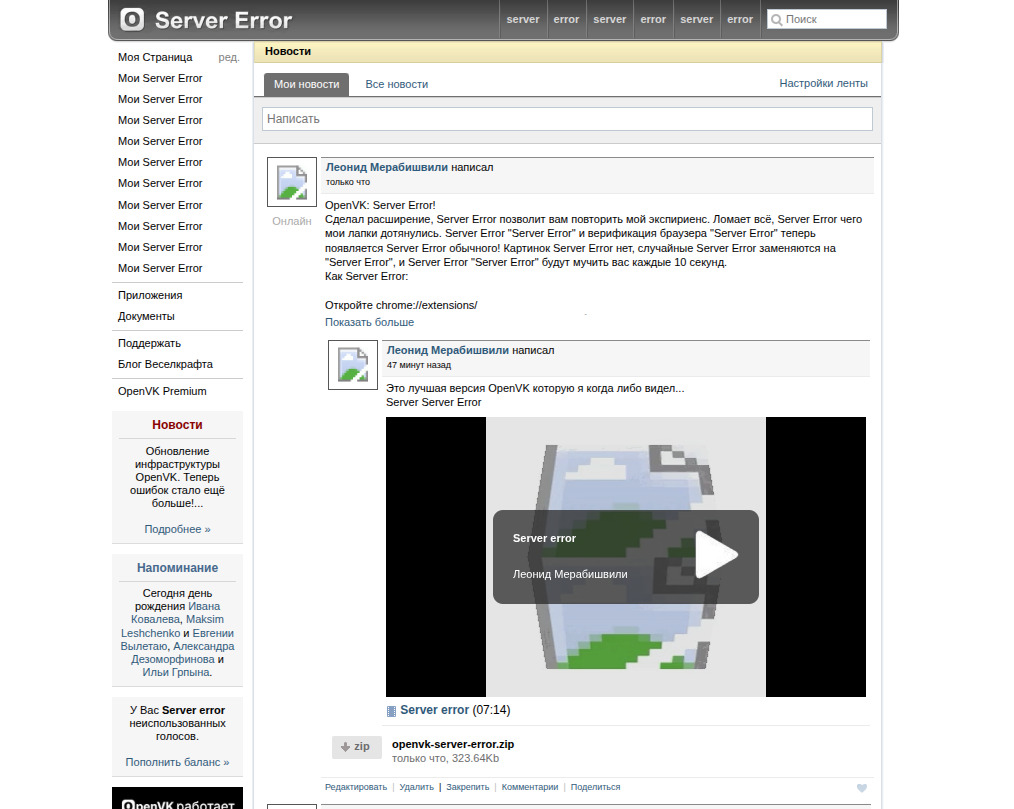Viewport: 1014px width, 809px height.
Task: Click the Онлайн status text
Action: pyautogui.click(x=292, y=221)
